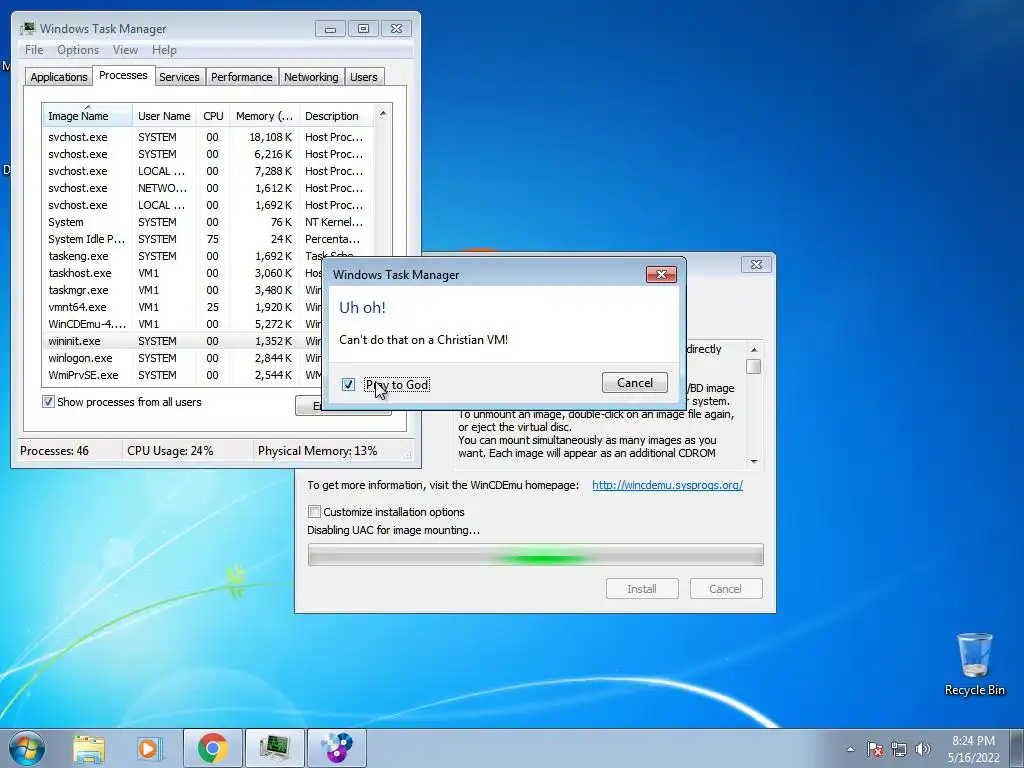Switch to WinCDEmu installer taskbar icon
This screenshot has width=1024, height=768.
(x=336, y=748)
